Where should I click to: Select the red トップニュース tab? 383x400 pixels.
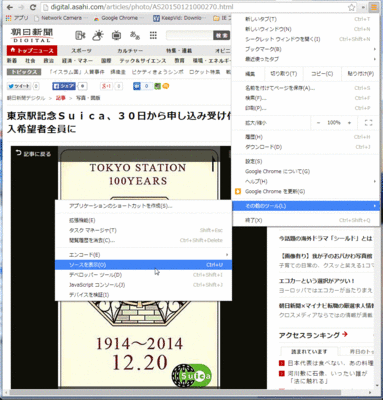tap(32, 51)
